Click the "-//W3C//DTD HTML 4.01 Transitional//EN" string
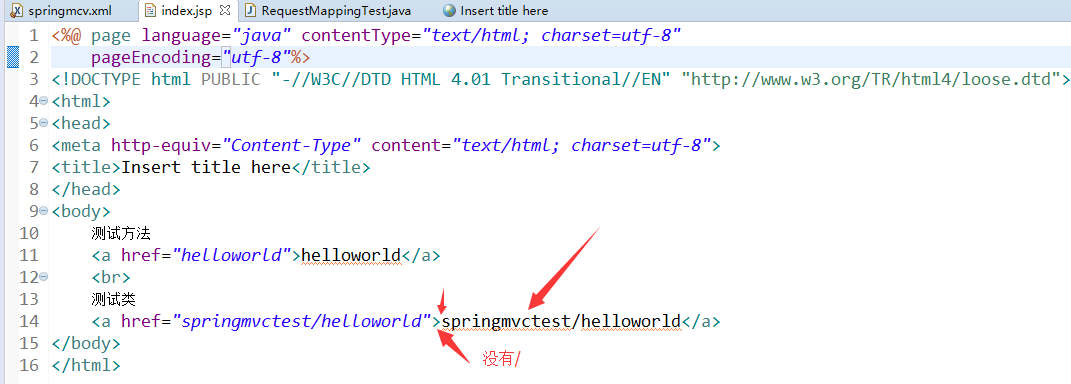Viewport: 1071px width, 384px height. point(471,79)
